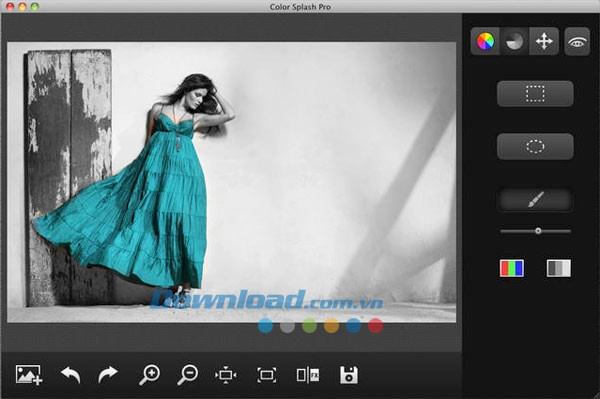600x399 pixels.
Task: Maximize the window with the green button
Action: pyautogui.click(x=35, y=7)
